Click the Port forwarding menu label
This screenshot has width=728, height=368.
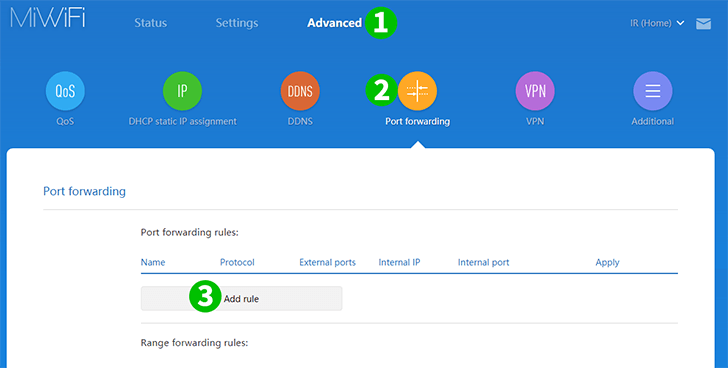(x=417, y=122)
